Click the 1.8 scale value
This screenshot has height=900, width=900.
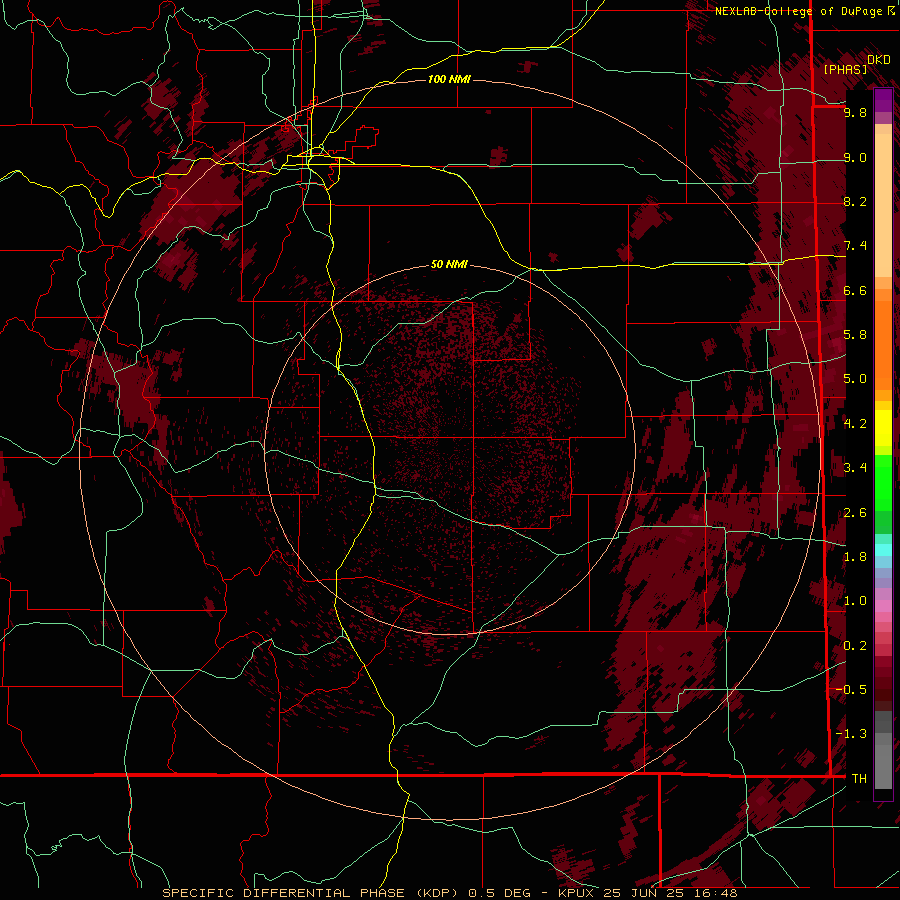(x=855, y=557)
